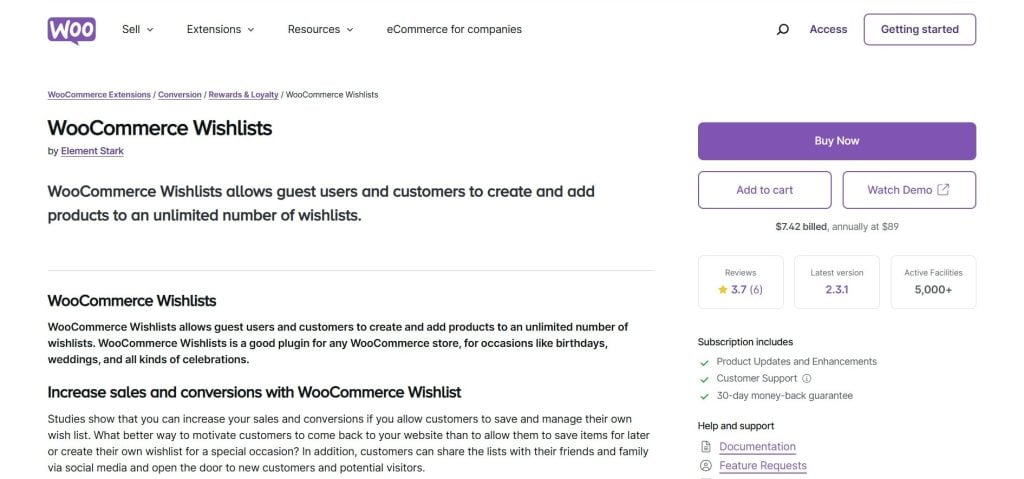Expand the Sell dropdown menu
This screenshot has height=479, width=1024.
(x=138, y=30)
